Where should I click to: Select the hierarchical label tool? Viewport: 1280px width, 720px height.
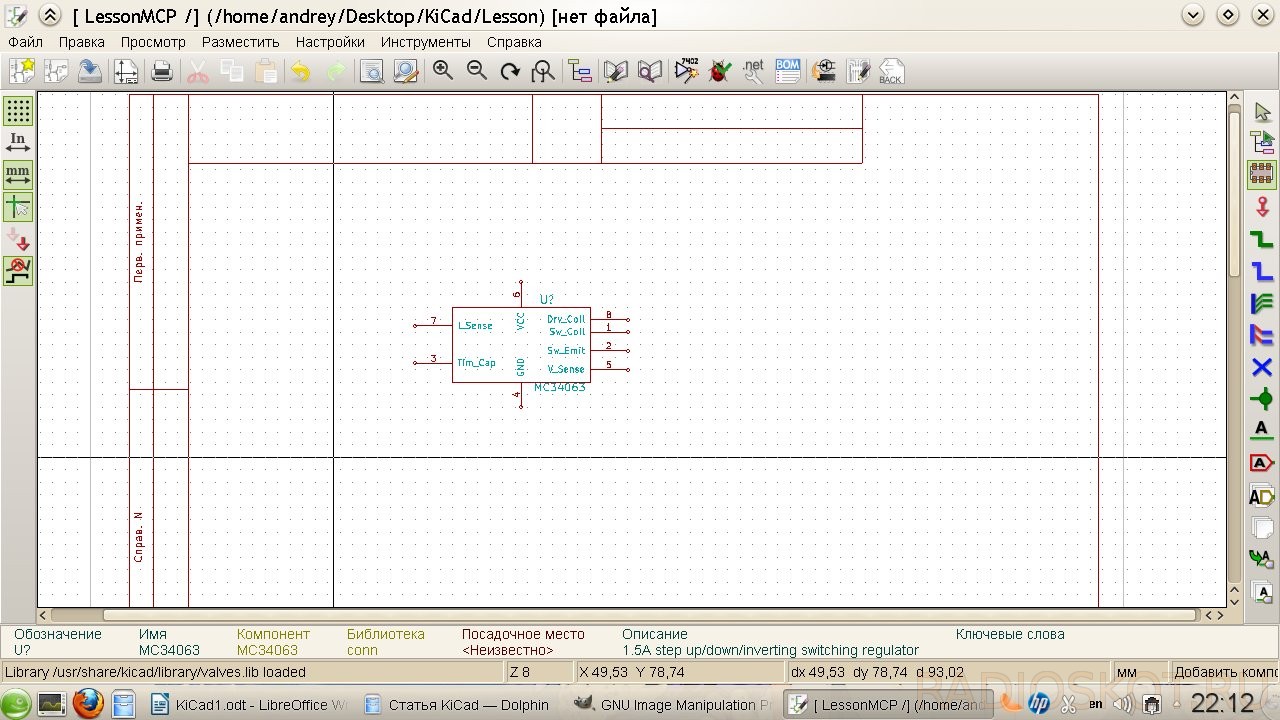click(1262, 496)
